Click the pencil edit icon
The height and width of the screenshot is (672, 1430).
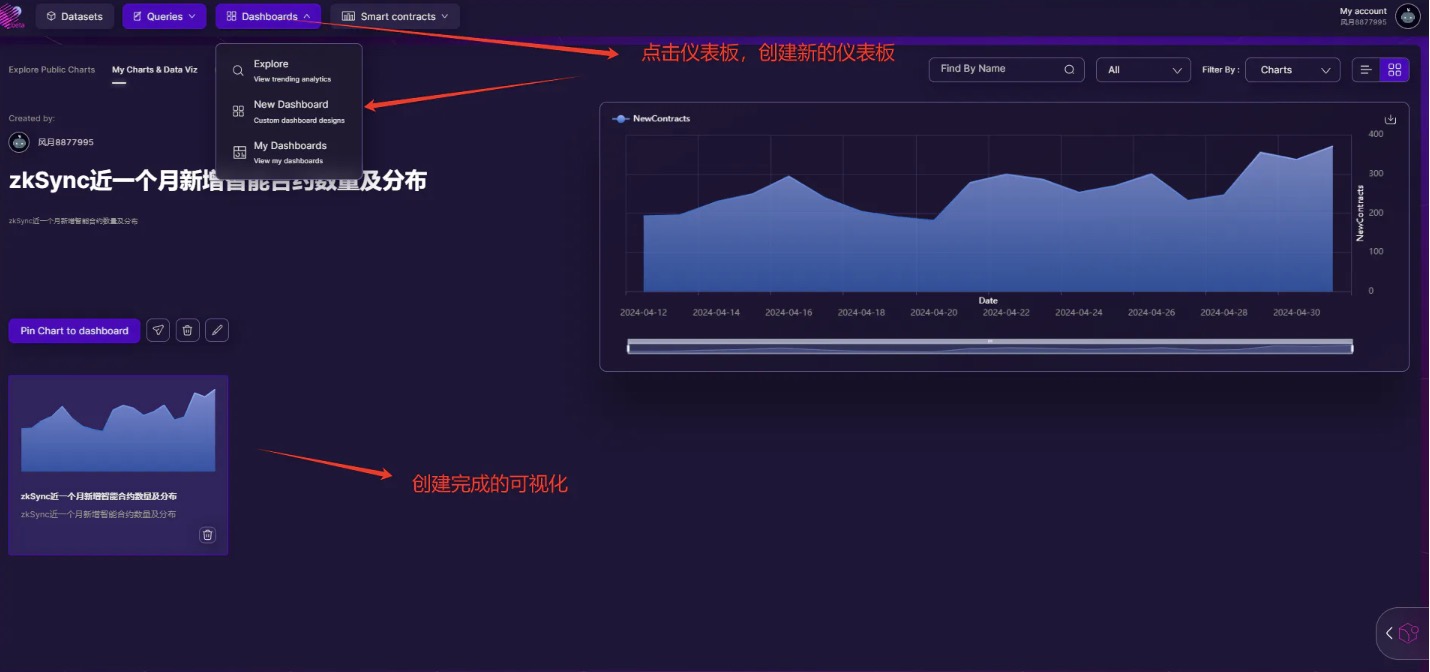click(217, 330)
